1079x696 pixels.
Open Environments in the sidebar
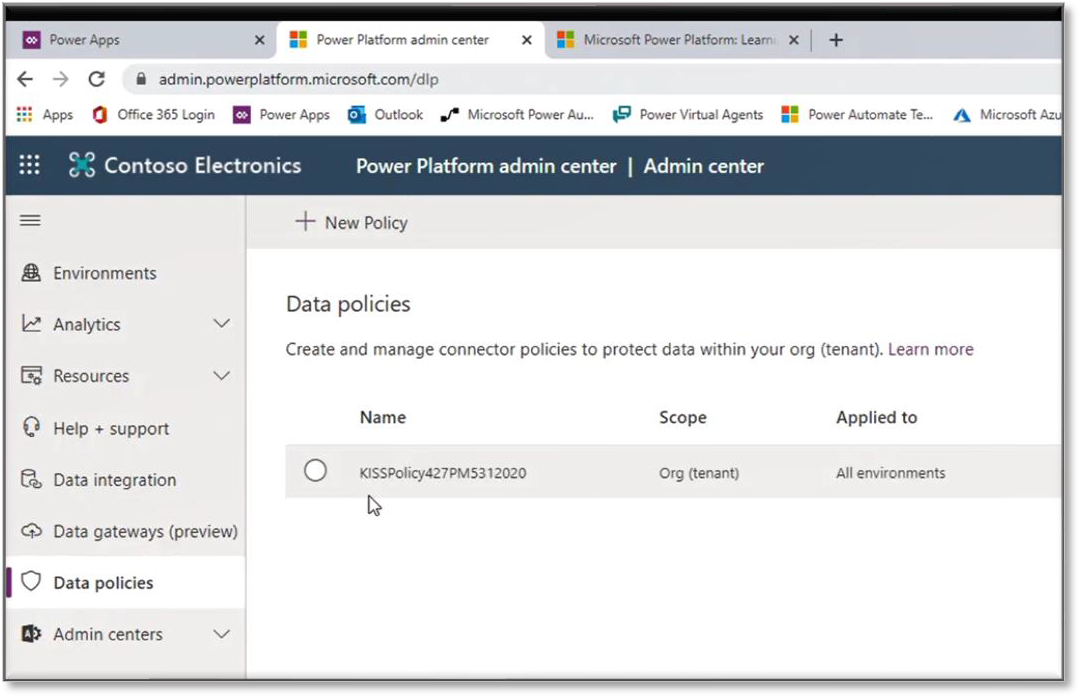coord(125,273)
